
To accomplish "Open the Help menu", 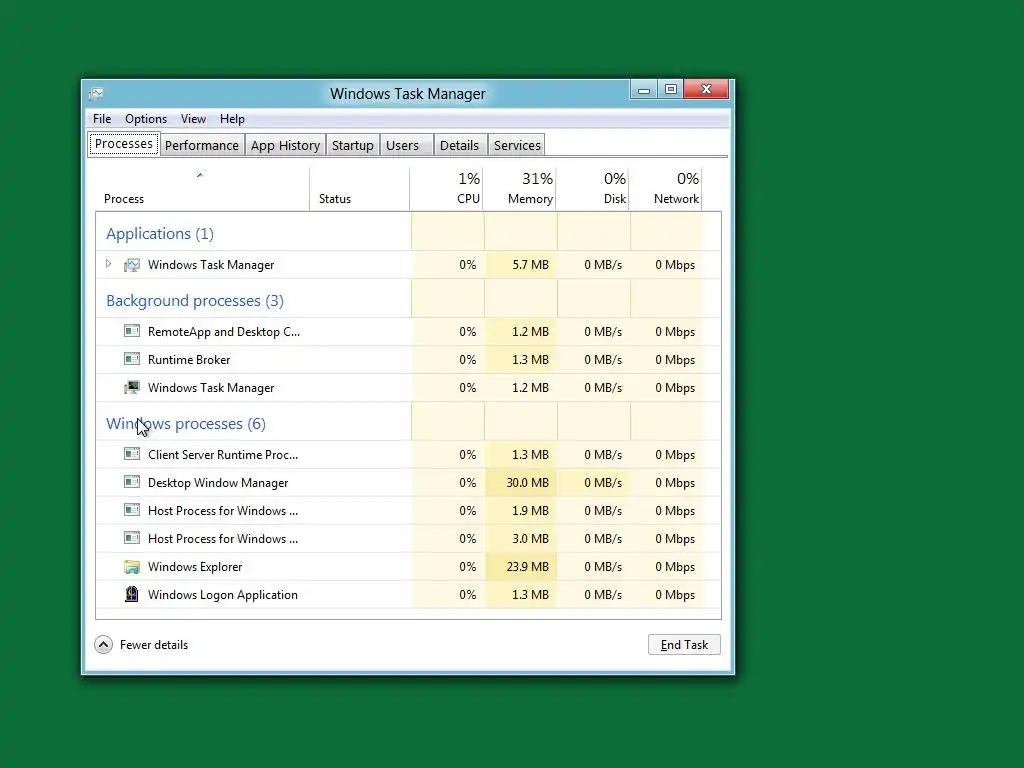I will 232,119.
